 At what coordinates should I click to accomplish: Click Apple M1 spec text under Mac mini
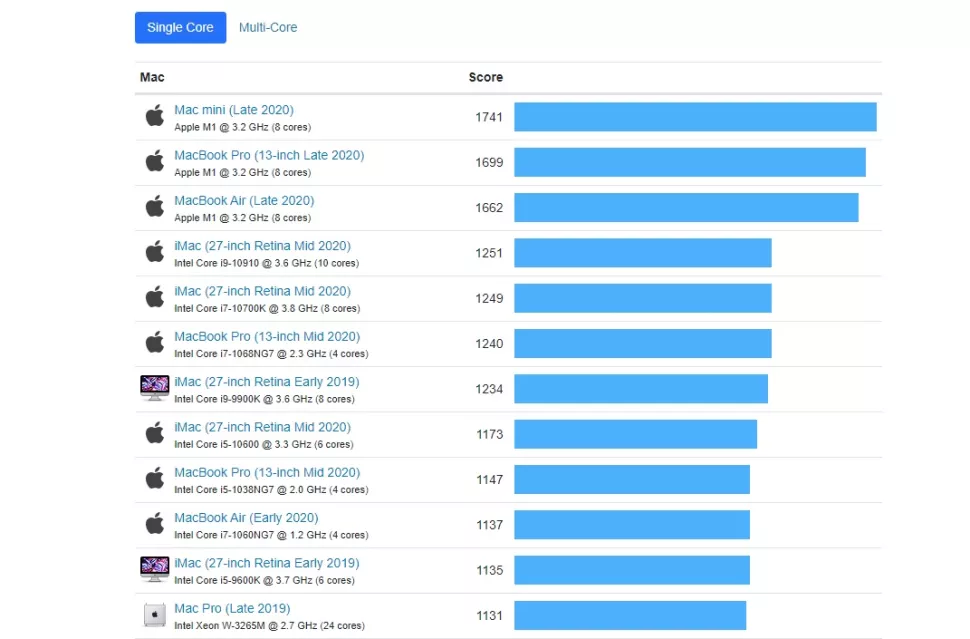(242, 127)
